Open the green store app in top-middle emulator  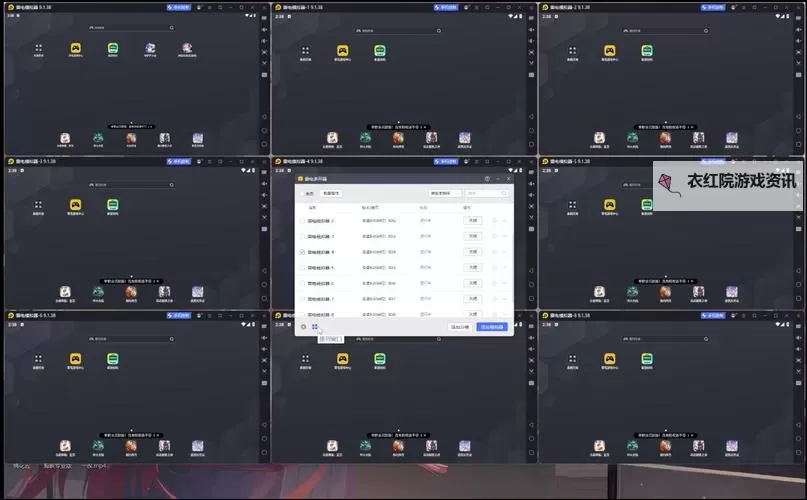[x=380, y=51]
